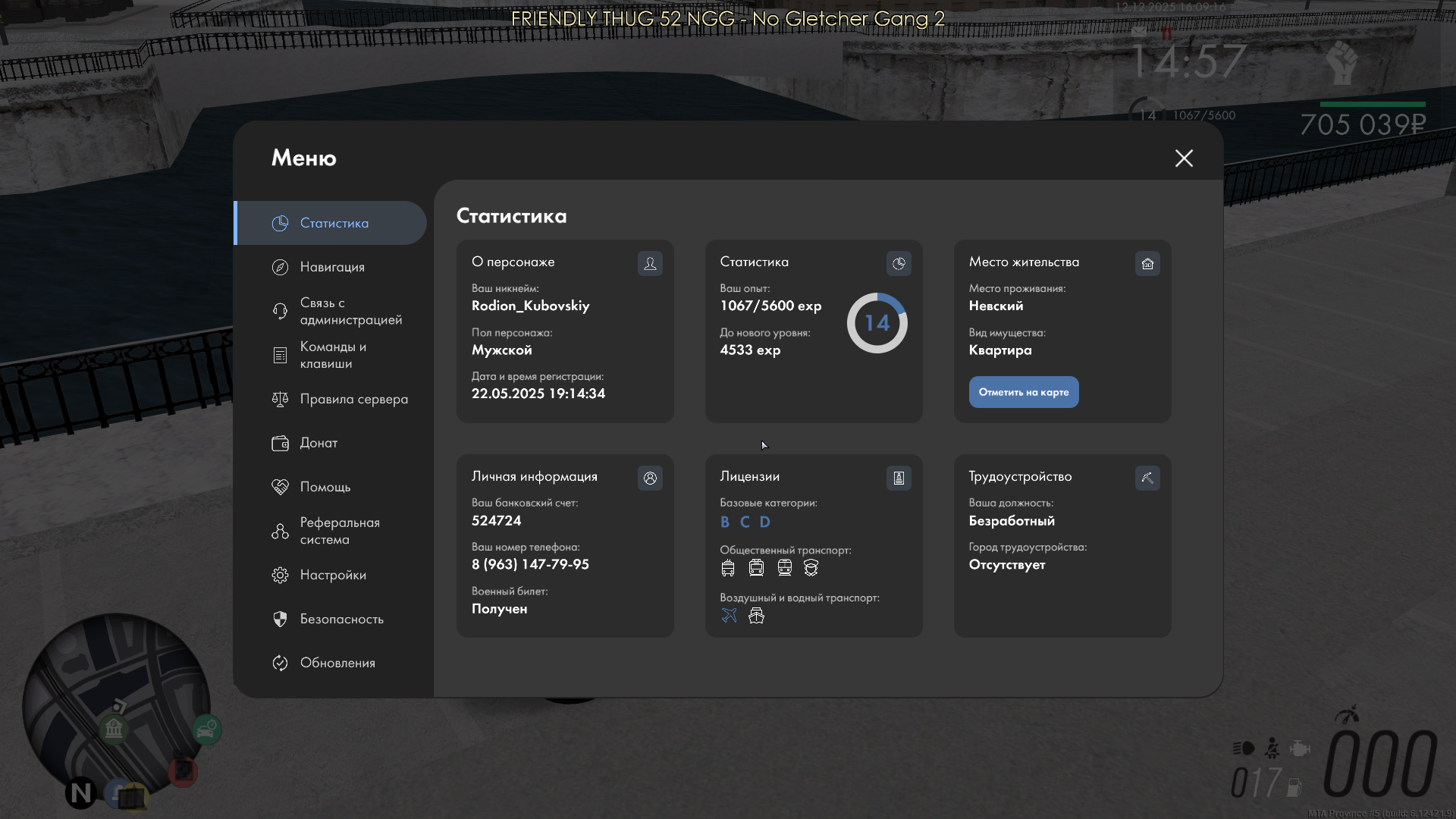
Task: Click the level 14 circular progress indicator
Action: click(877, 323)
